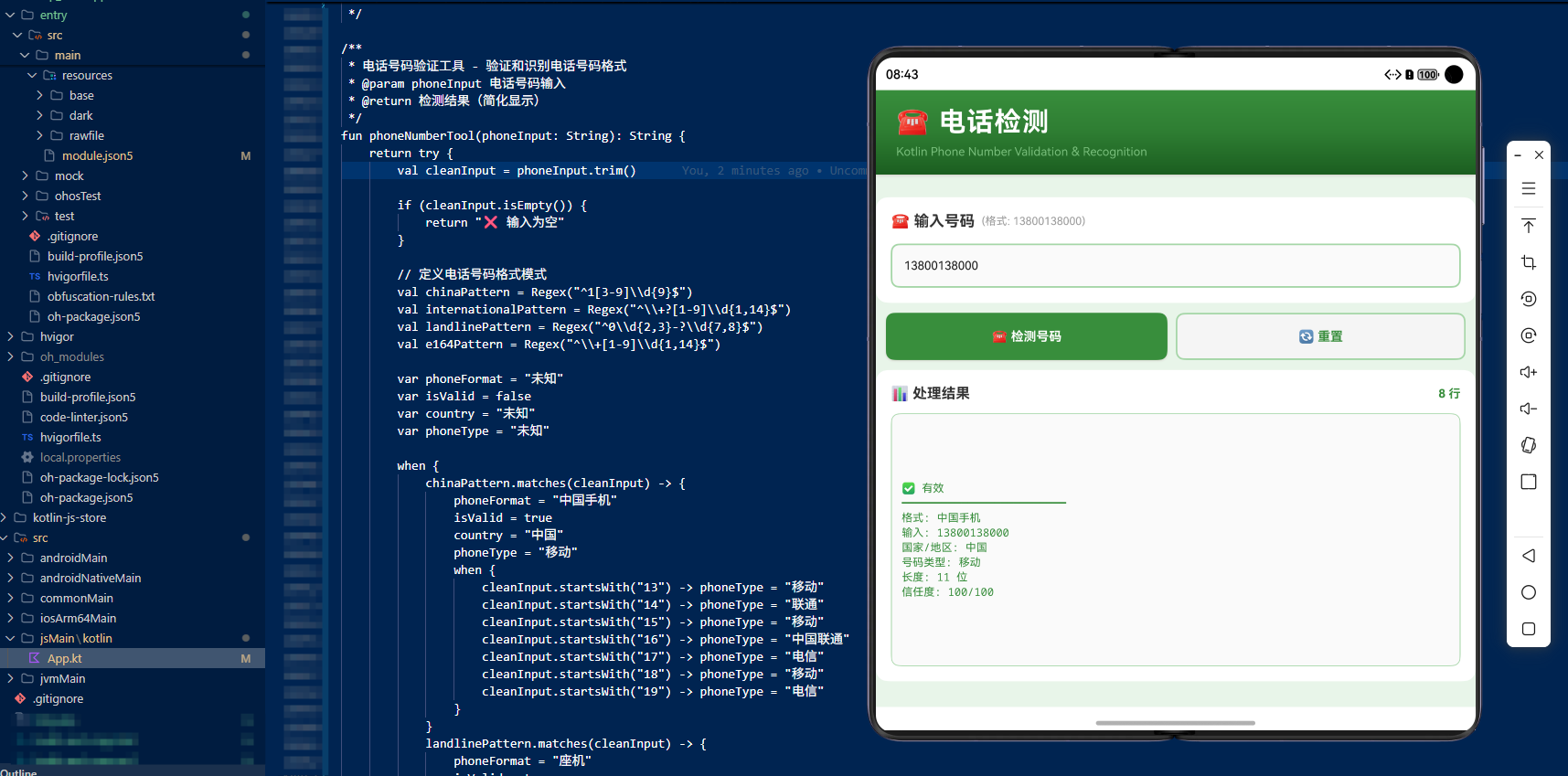Expand the iosArm64Main folder

[x=10, y=618]
